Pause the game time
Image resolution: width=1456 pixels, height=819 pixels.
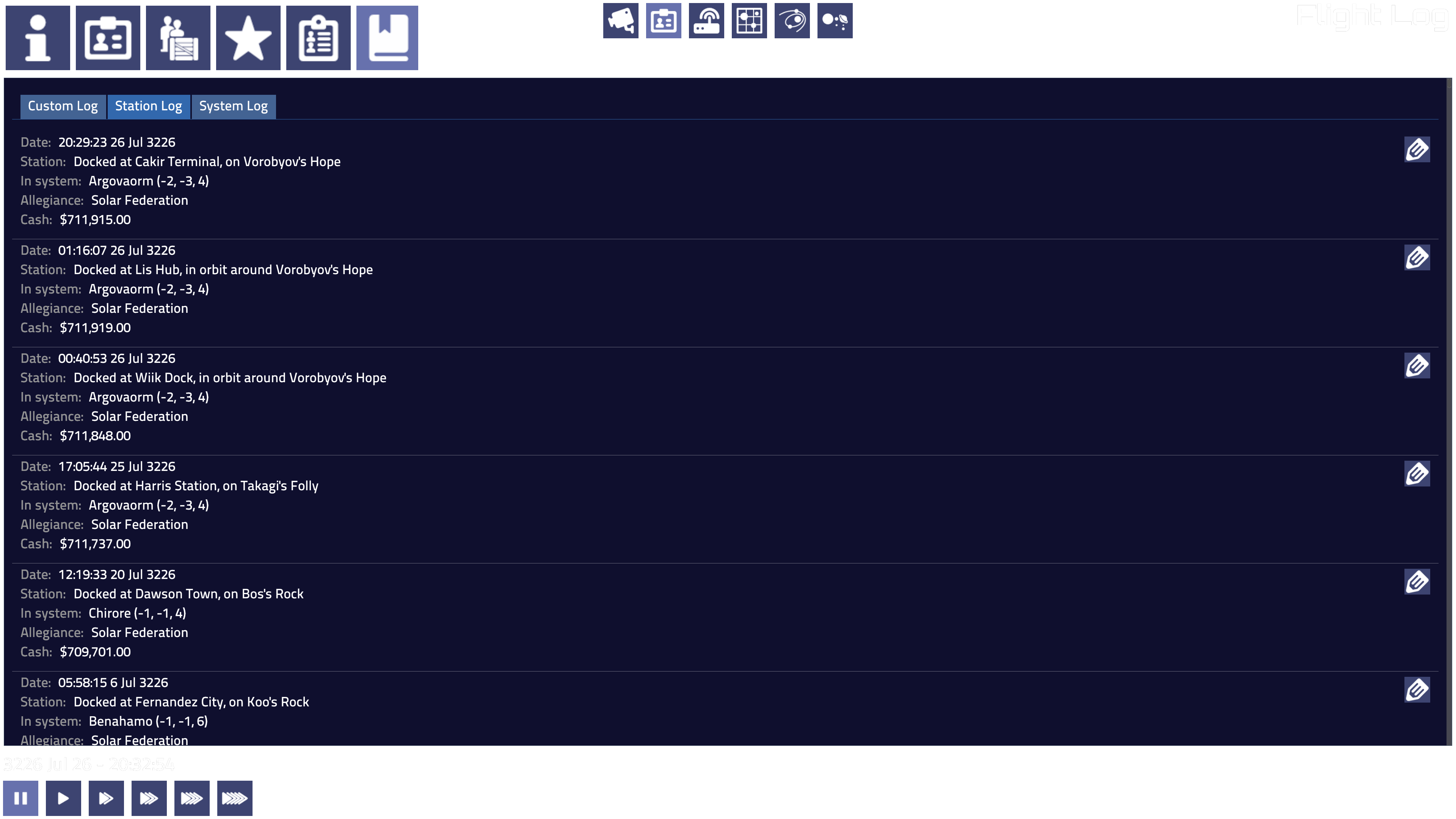21,798
